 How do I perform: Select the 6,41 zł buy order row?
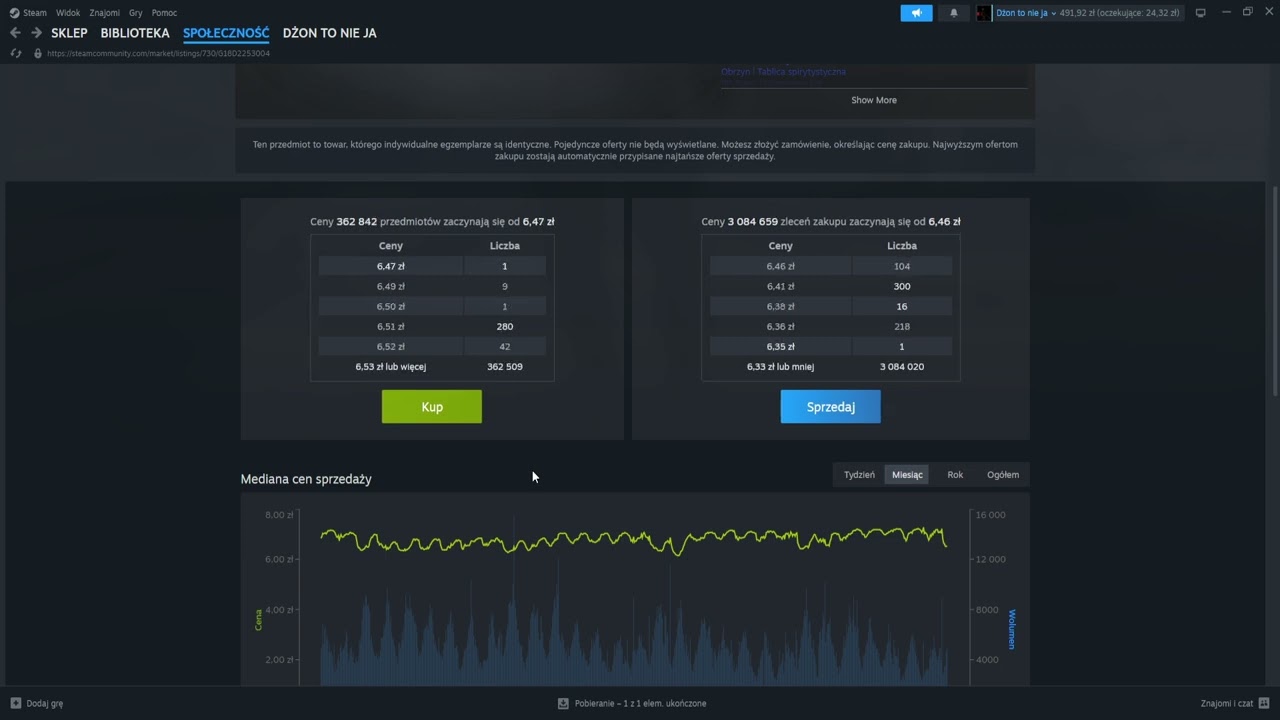[831, 286]
